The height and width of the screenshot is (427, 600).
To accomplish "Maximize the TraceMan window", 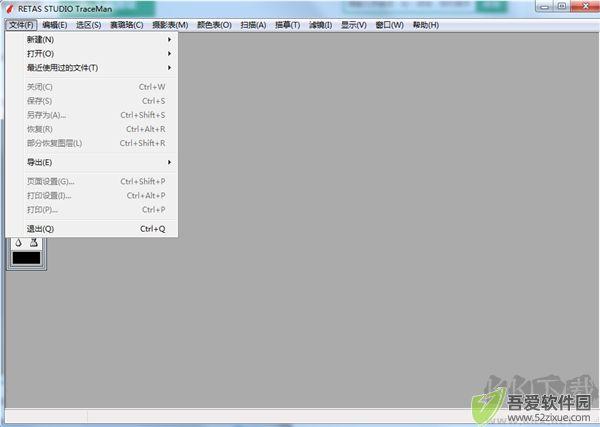I will point(562,7).
